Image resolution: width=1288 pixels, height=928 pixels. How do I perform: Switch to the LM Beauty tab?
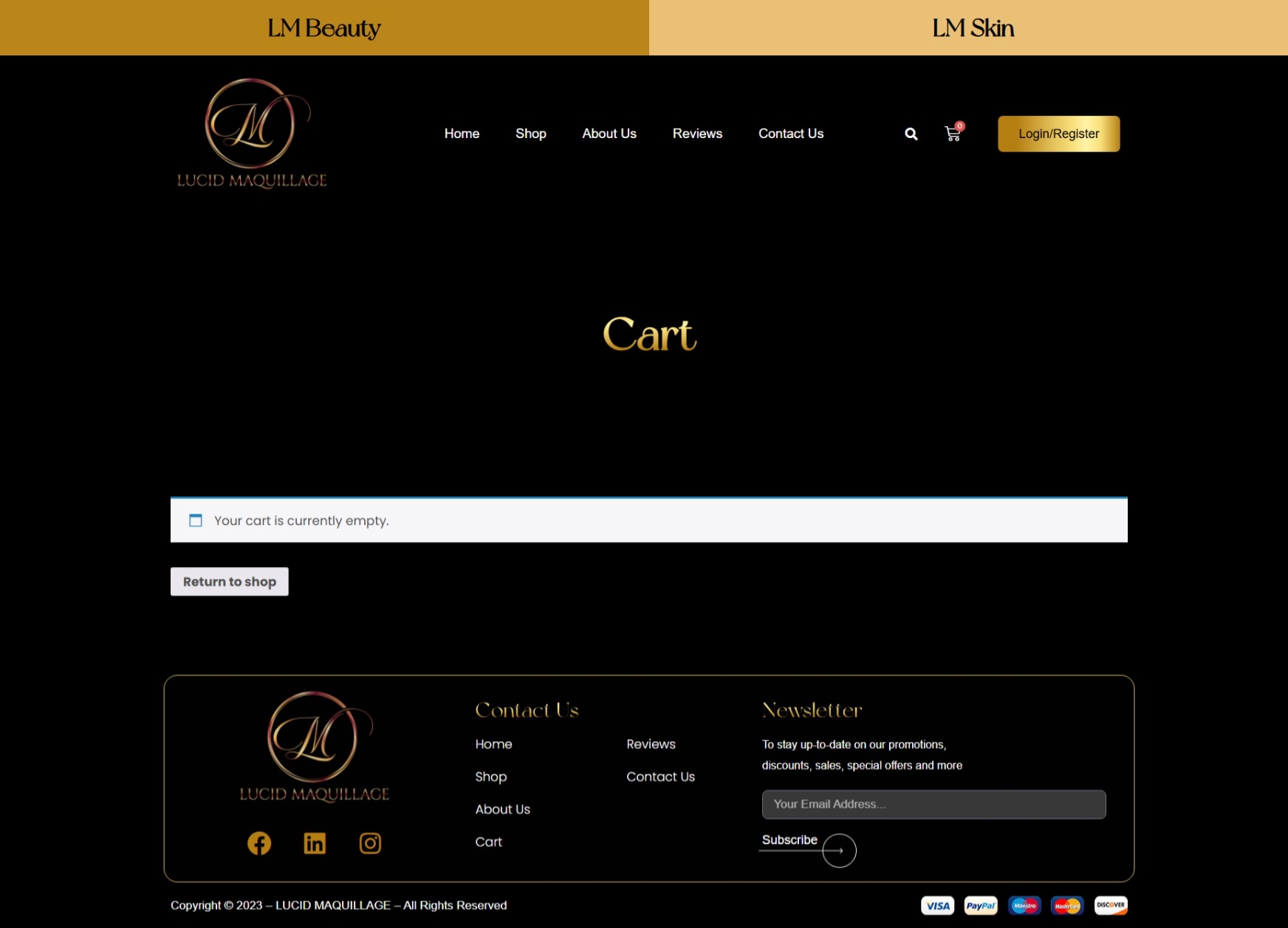tap(324, 28)
